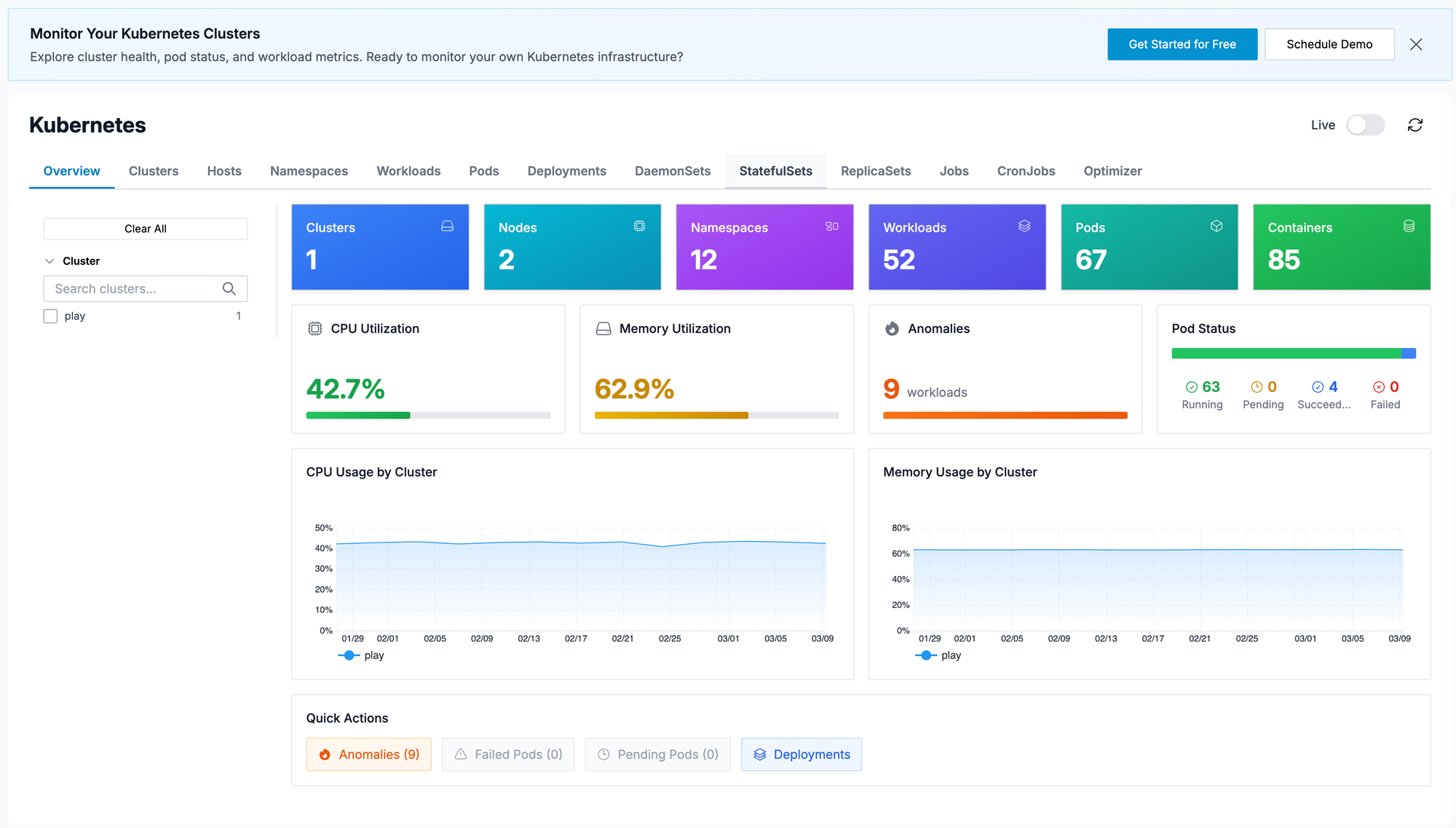Select the StatefulSets tab

(x=775, y=170)
